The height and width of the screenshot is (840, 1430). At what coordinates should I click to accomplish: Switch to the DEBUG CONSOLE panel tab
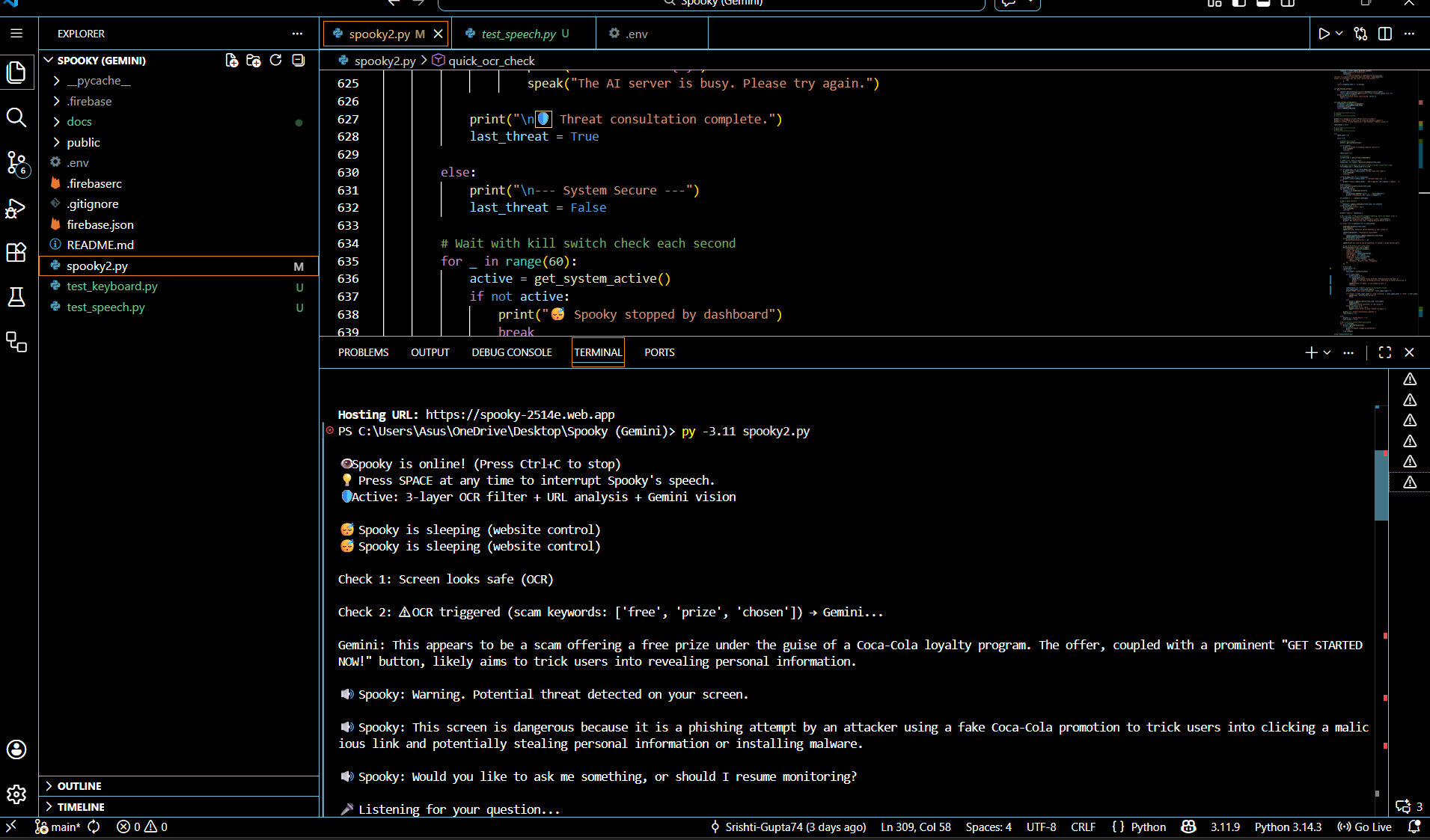[x=512, y=352]
